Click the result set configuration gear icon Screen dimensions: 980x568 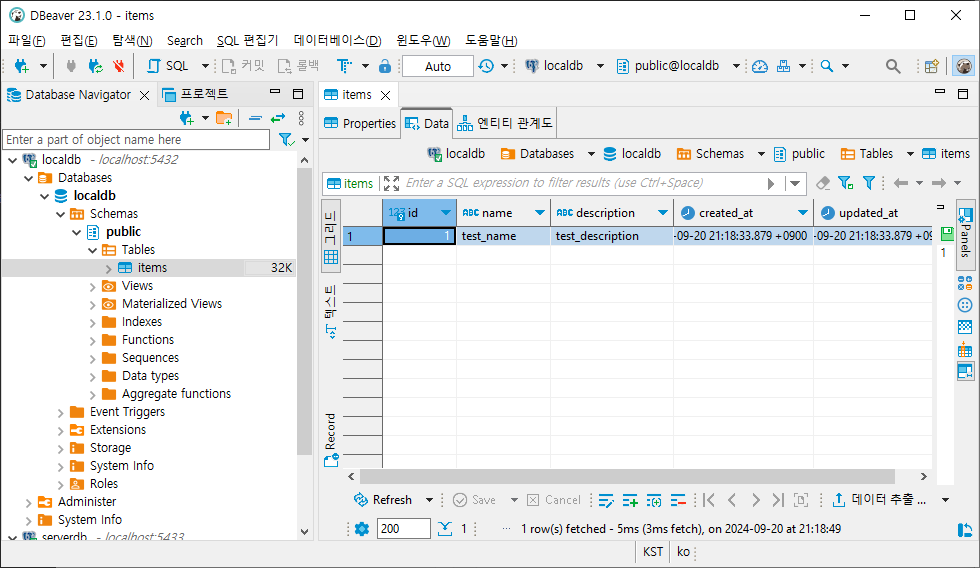[362, 529]
